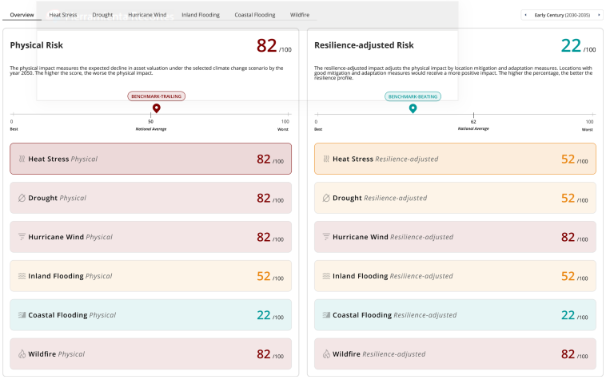
Task: Open the Coastal Flooding tab
Action: tap(255, 15)
